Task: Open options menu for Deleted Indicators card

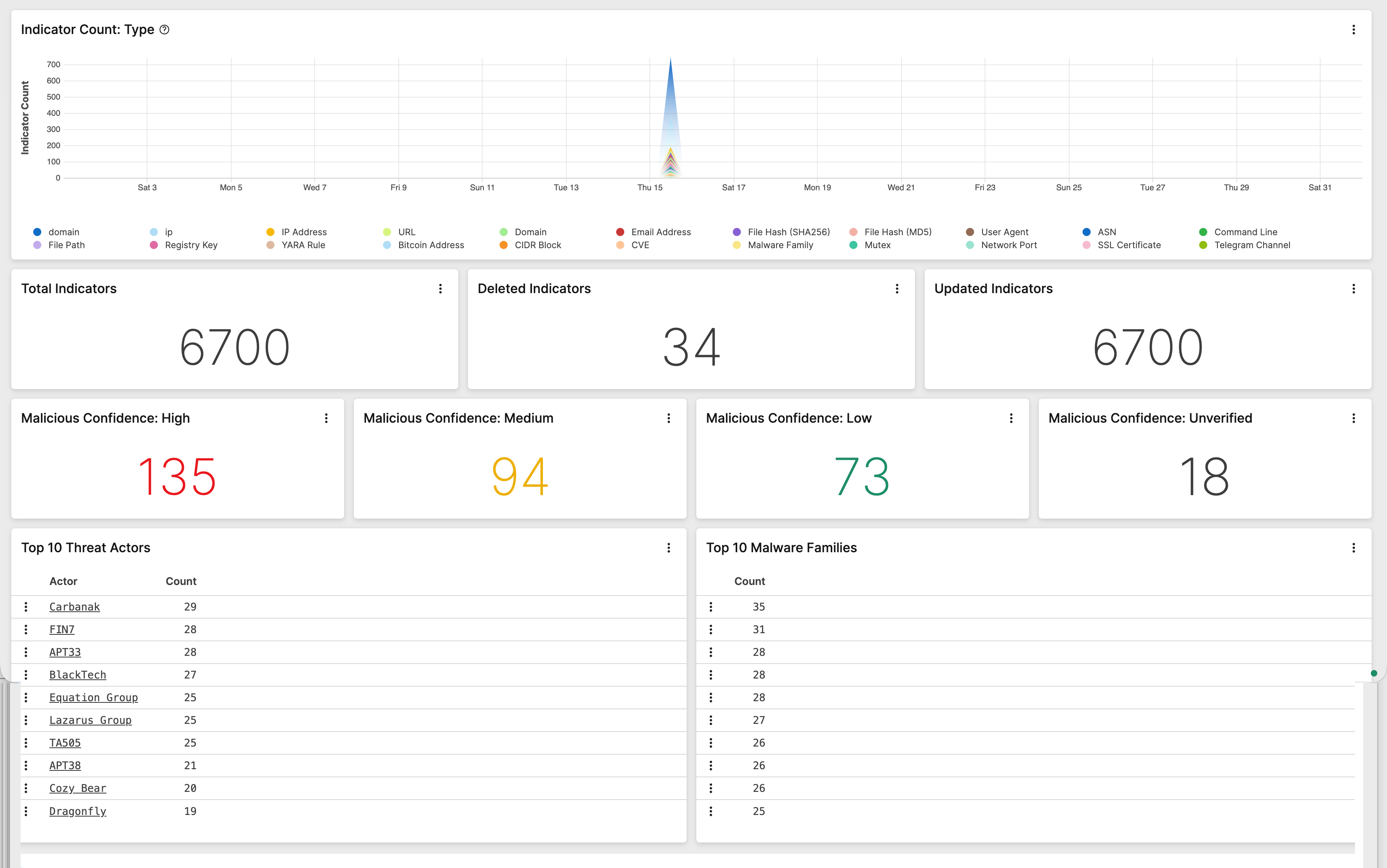Action: pos(897,289)
